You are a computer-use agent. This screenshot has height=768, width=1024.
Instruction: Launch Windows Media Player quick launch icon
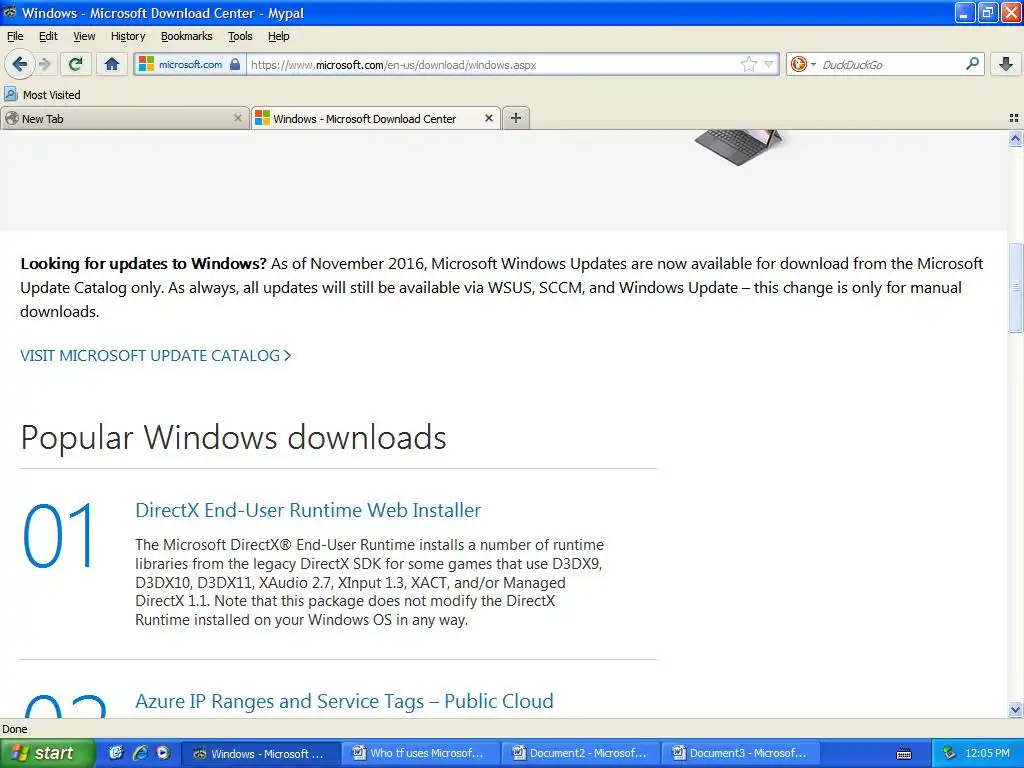coord(163,753)
